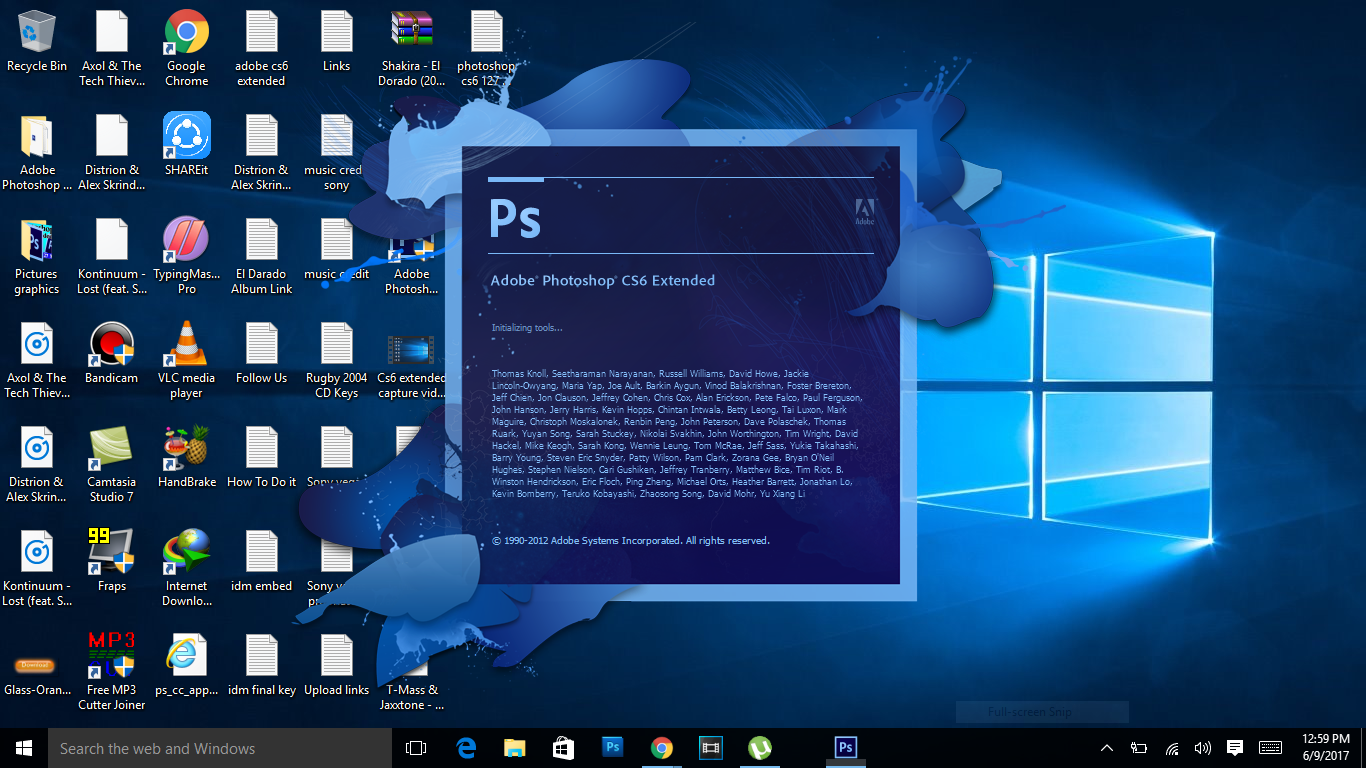Select Shakira - El Dorado WinRAR archive
The height and width of the screenshot is (768, 1366).
click(412, 48)
